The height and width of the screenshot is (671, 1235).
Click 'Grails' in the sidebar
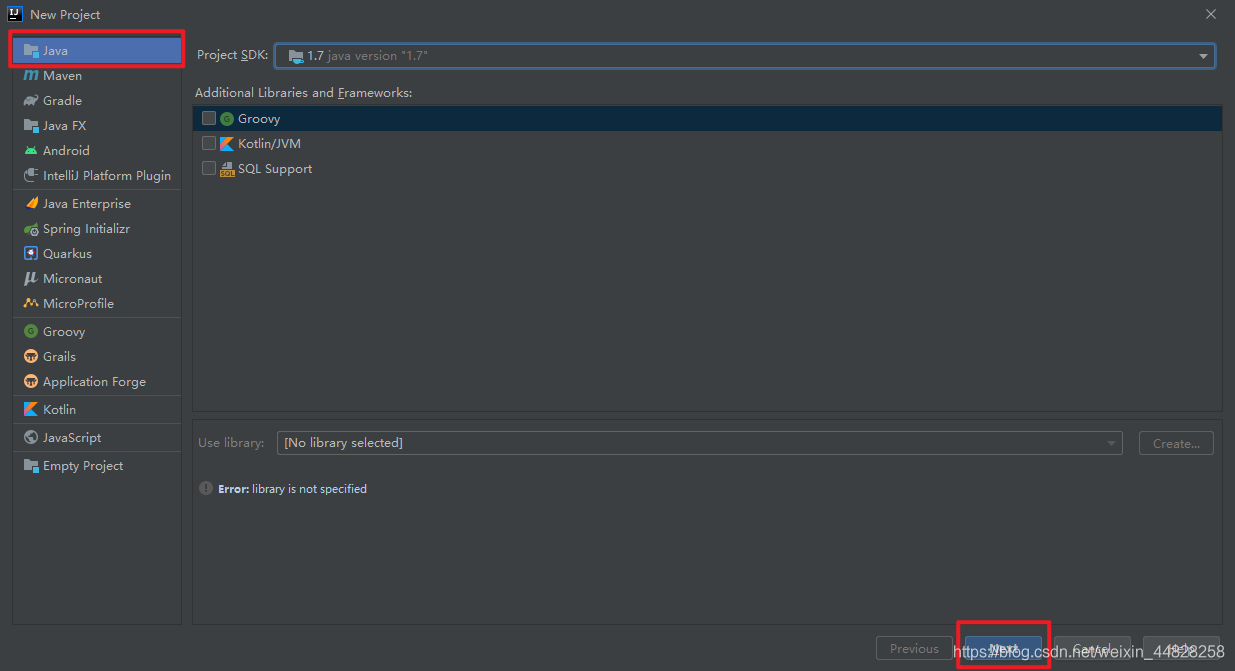[x=59, y=357]
